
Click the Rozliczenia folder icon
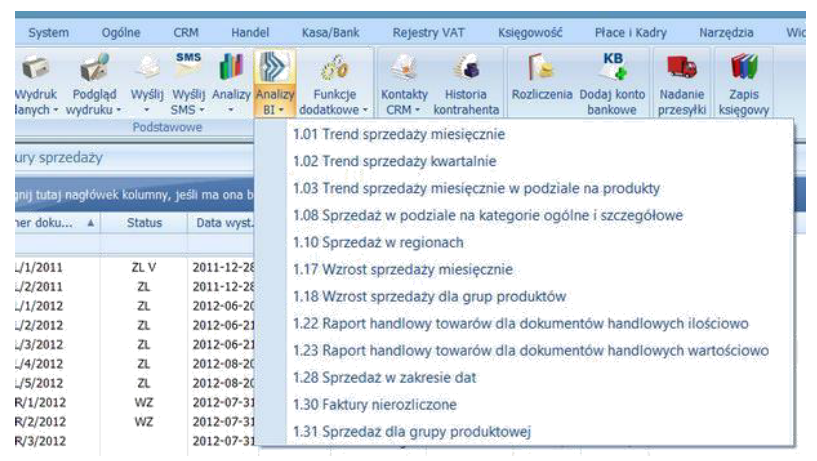point(541,72)
